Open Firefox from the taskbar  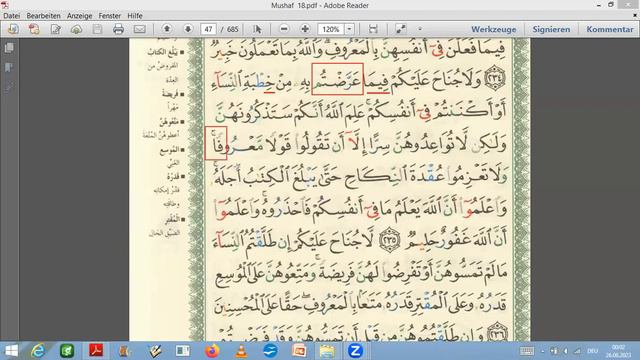[212, 351]
